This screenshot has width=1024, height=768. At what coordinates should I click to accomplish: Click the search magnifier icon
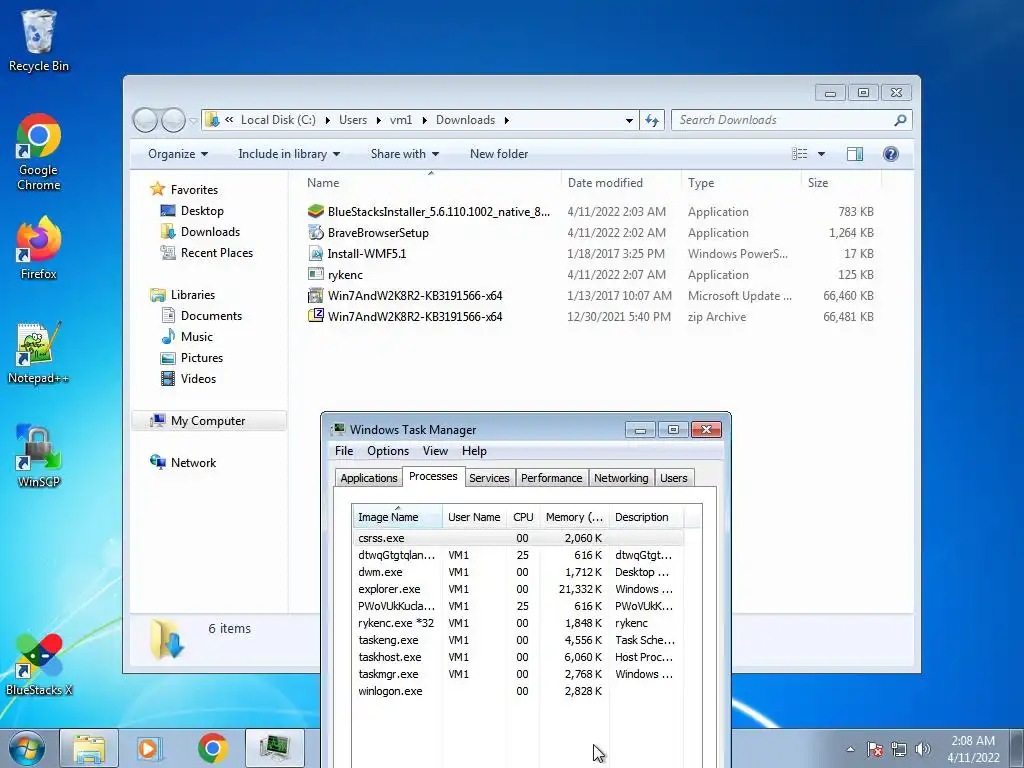pyautogui.click(x=900, y=120)
